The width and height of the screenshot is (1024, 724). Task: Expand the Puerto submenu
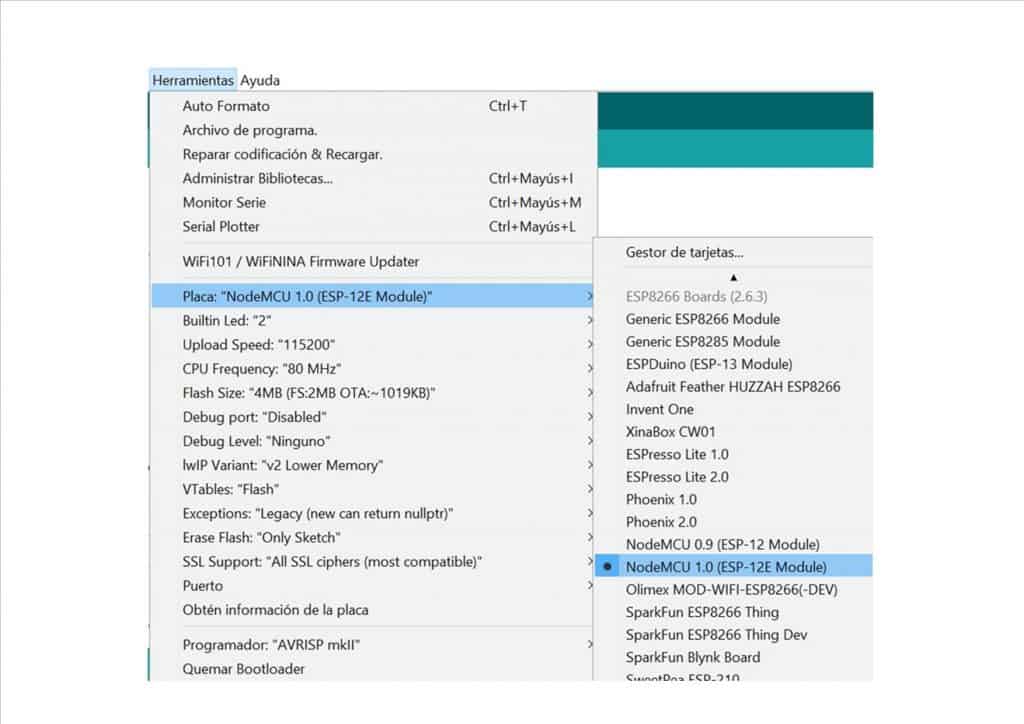[x=203, y=586]
